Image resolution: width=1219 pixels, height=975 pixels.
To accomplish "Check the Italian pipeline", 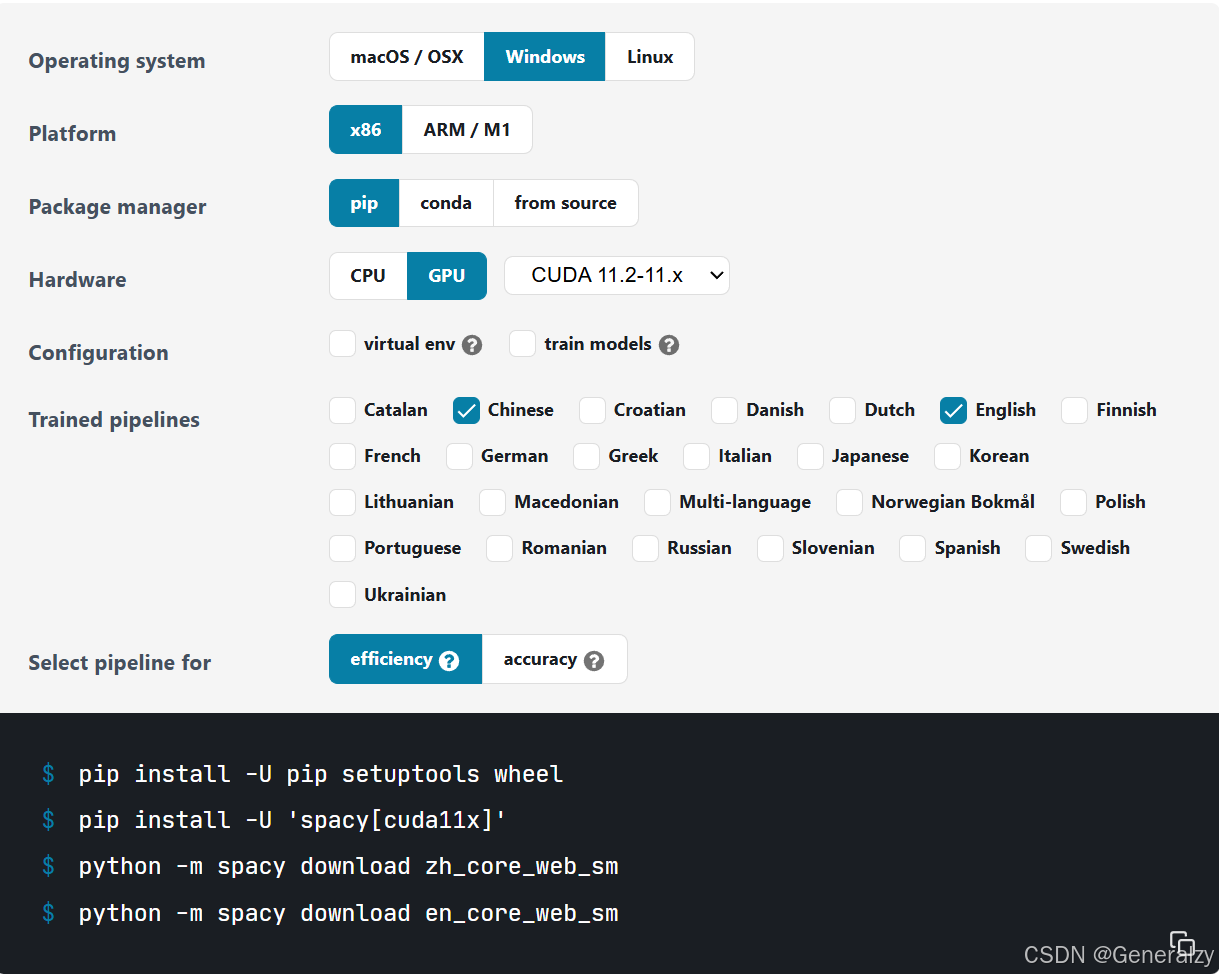I will pyautogui.click(x=697, y=456).
